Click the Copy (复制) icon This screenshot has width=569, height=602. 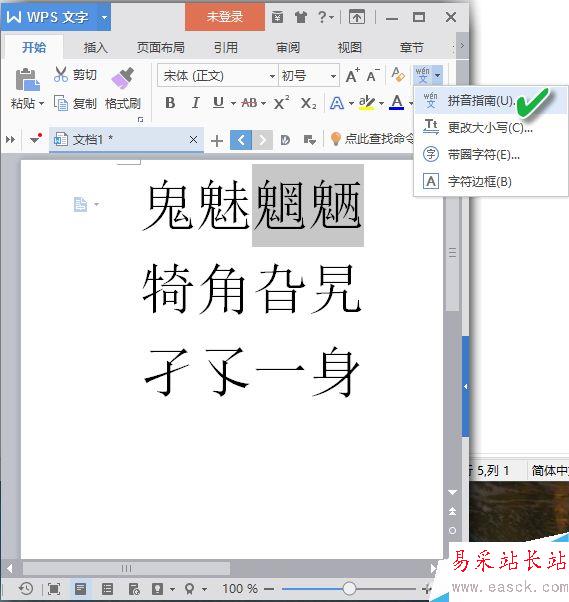pos(61,103)
